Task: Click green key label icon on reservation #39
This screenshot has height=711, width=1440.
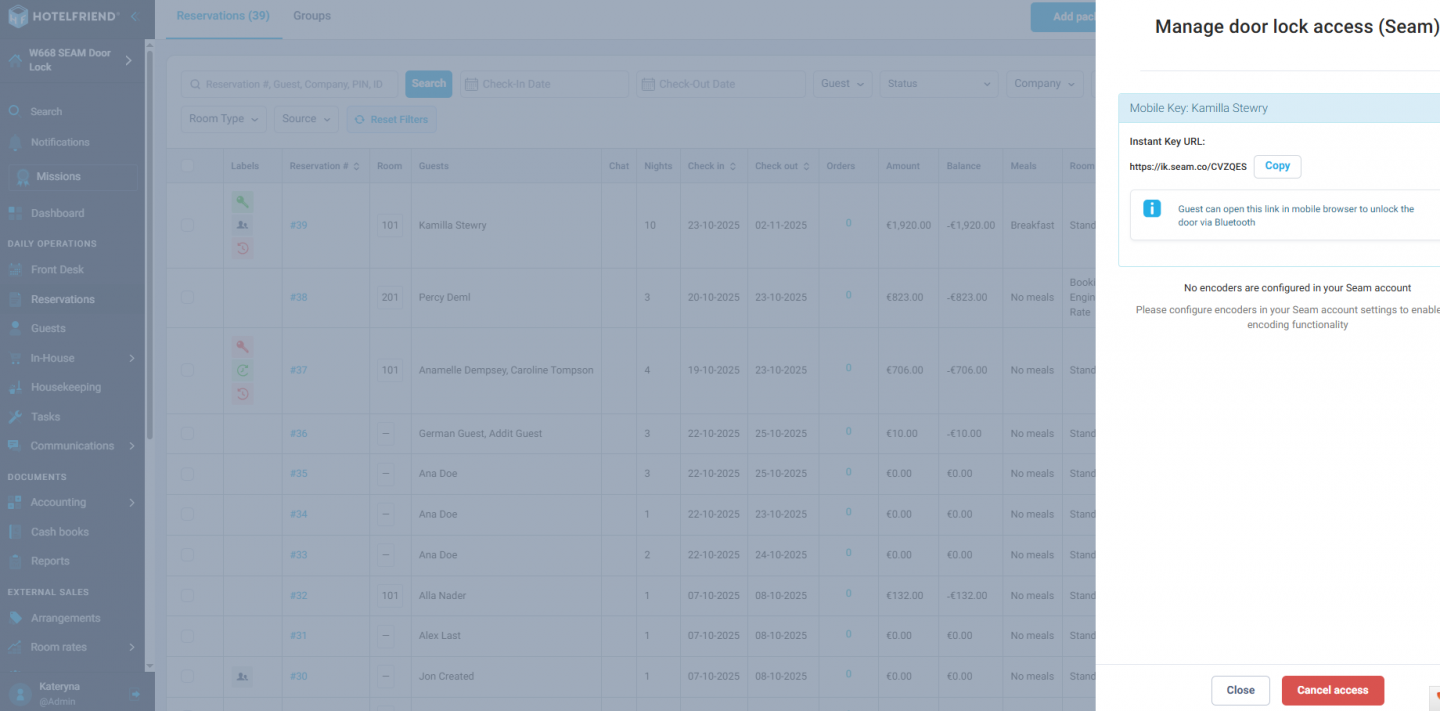Action: coord(242,201)
